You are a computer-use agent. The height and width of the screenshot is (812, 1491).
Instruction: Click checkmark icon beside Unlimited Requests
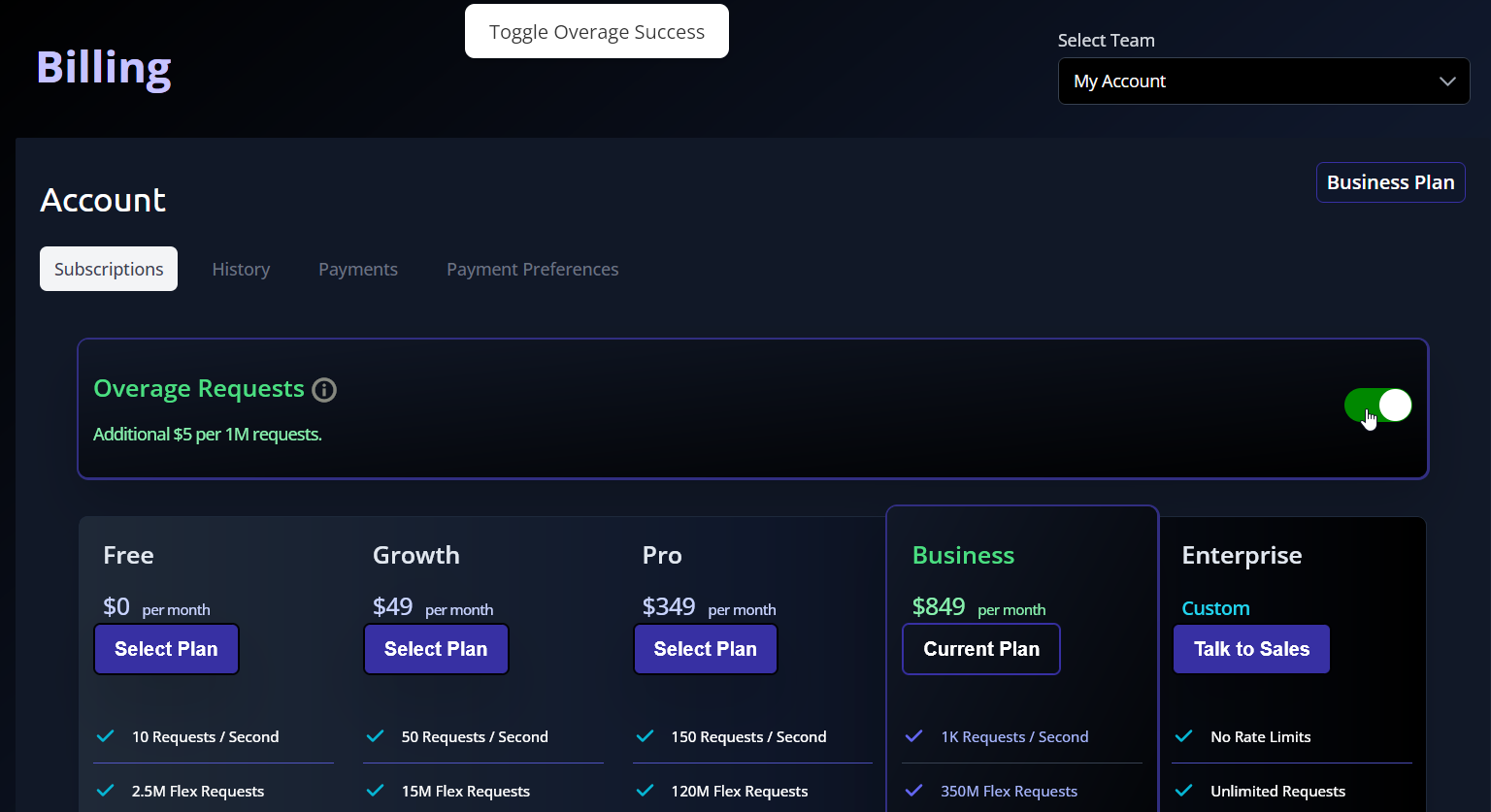click(x=1183, y=791)
